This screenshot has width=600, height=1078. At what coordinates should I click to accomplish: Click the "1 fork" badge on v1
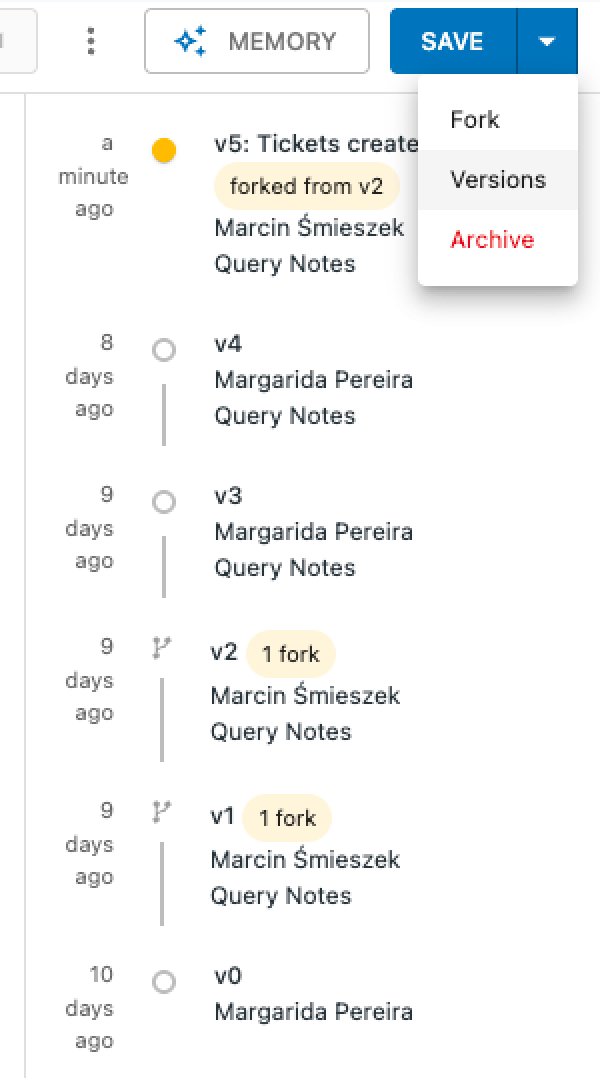click(x=287, y=818)
